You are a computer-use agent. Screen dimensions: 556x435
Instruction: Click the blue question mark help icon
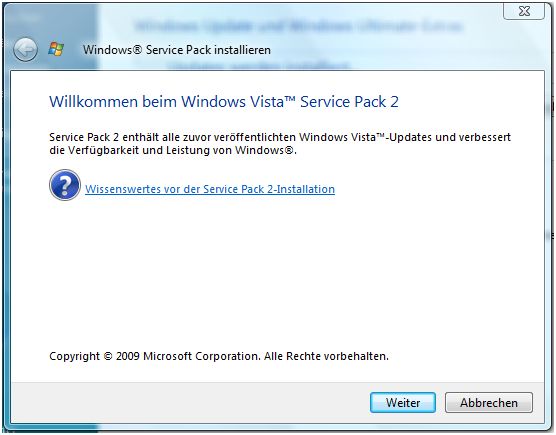65,185
